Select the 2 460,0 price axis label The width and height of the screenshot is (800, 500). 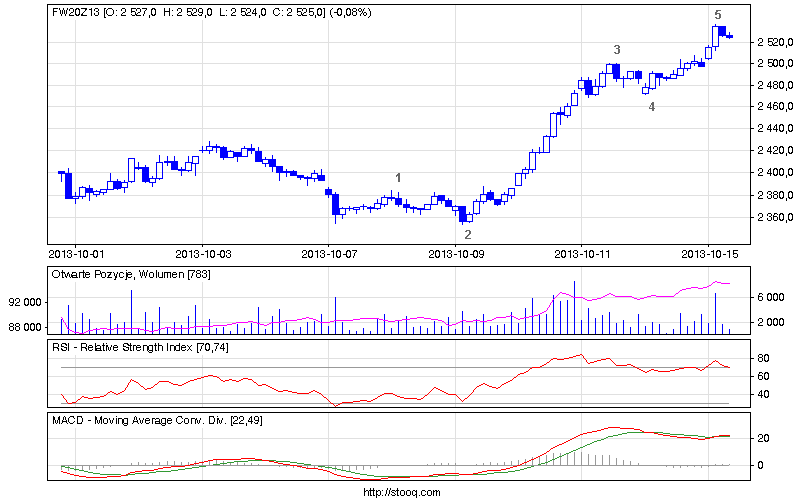(776, 107)
